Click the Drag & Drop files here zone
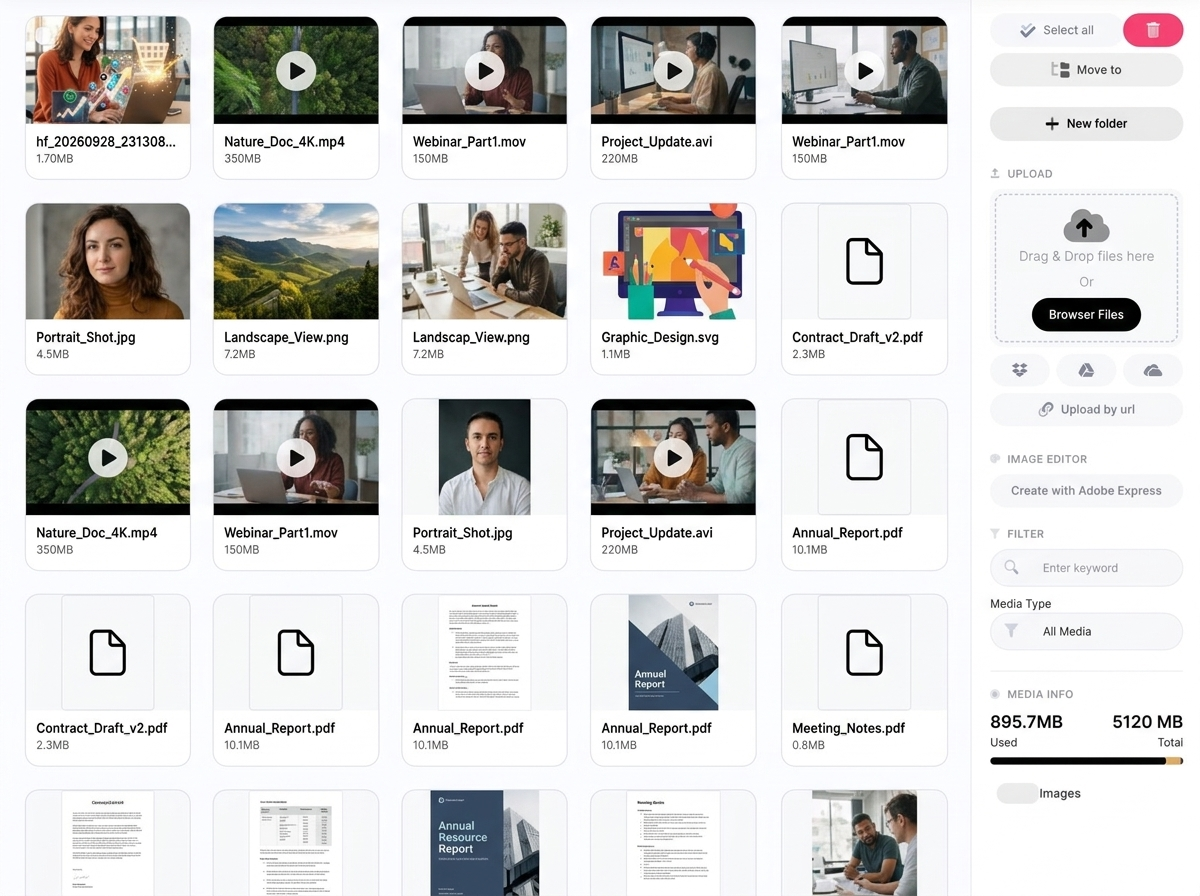This screenshot has height=896, width=1200. pyautogui.click(x=1086, y=268)
